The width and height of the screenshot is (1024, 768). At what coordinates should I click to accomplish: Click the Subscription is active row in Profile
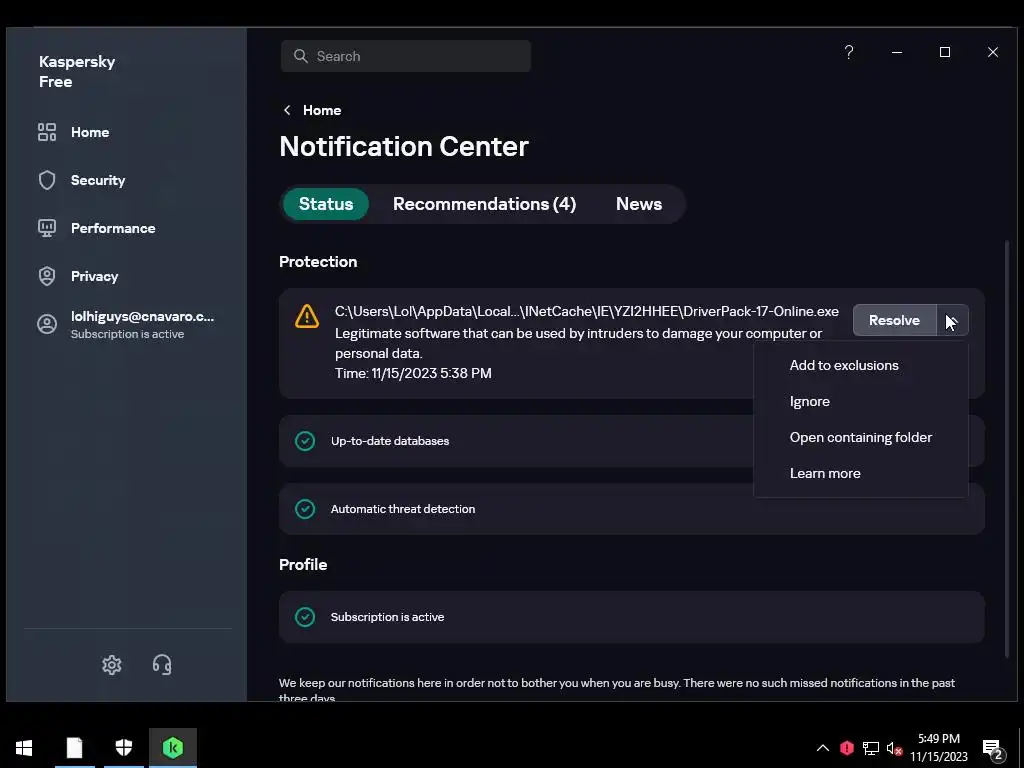pyautogui.click(x=632, y=617)
